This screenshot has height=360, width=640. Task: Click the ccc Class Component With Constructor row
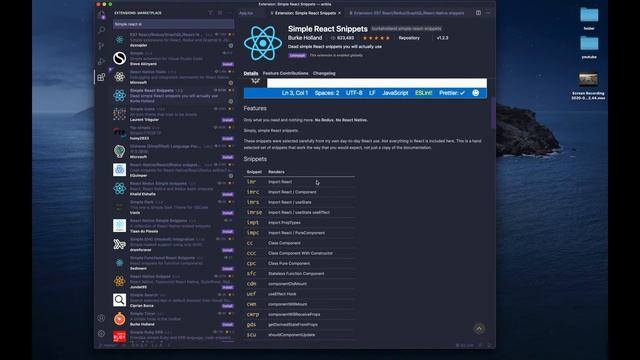click(x=299, y=253)
